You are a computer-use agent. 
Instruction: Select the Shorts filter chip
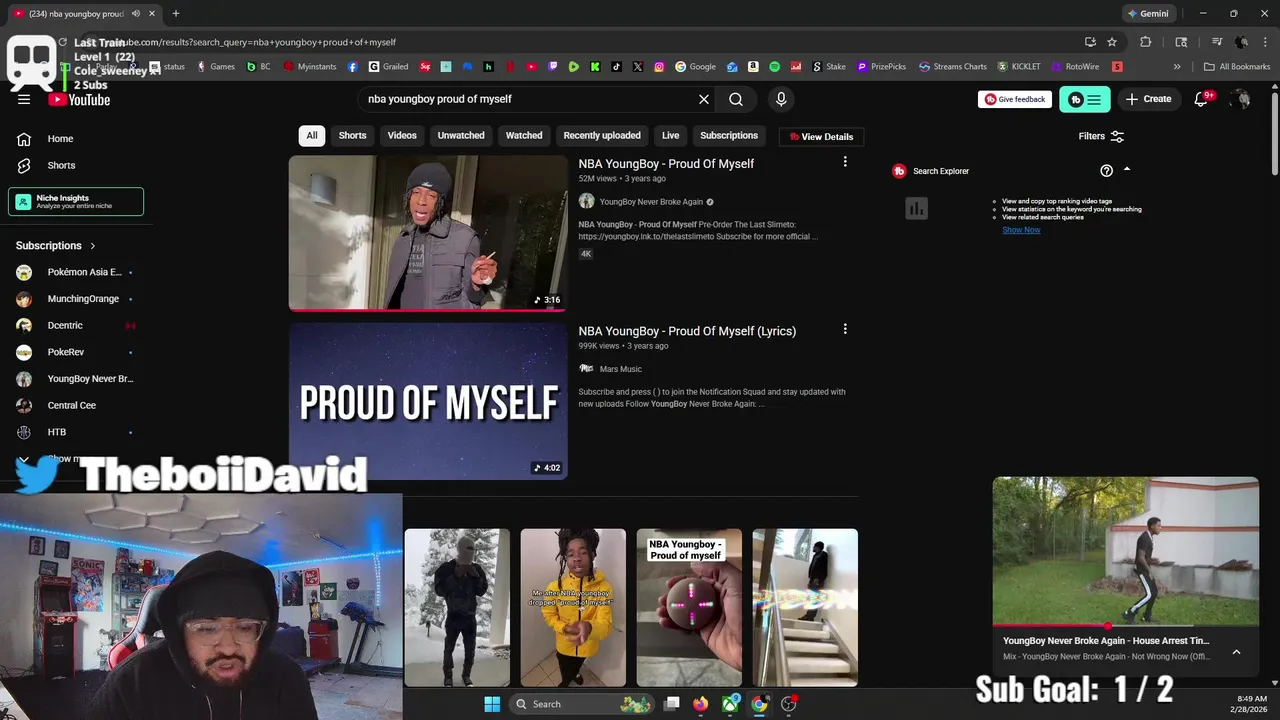[x=352, y=136]
